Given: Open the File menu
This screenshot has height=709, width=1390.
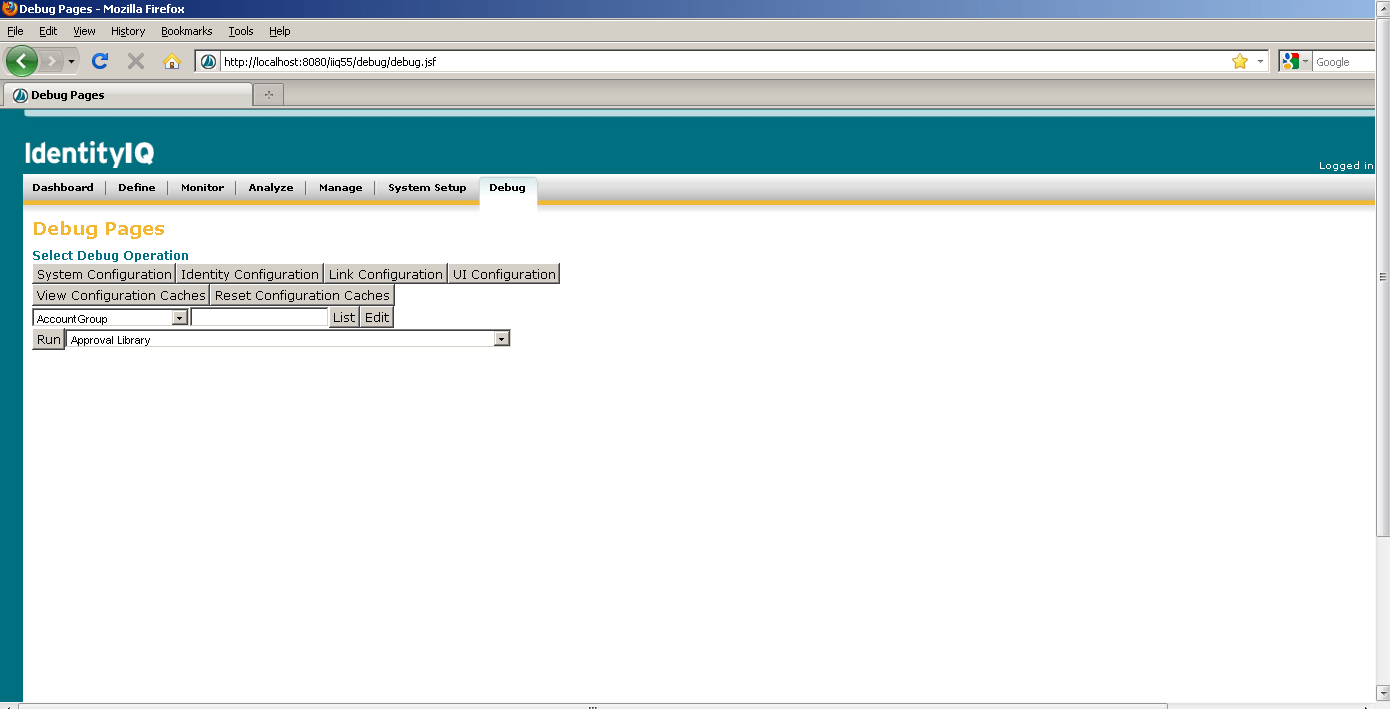Looking at the screenshot, I should (15, 31).
